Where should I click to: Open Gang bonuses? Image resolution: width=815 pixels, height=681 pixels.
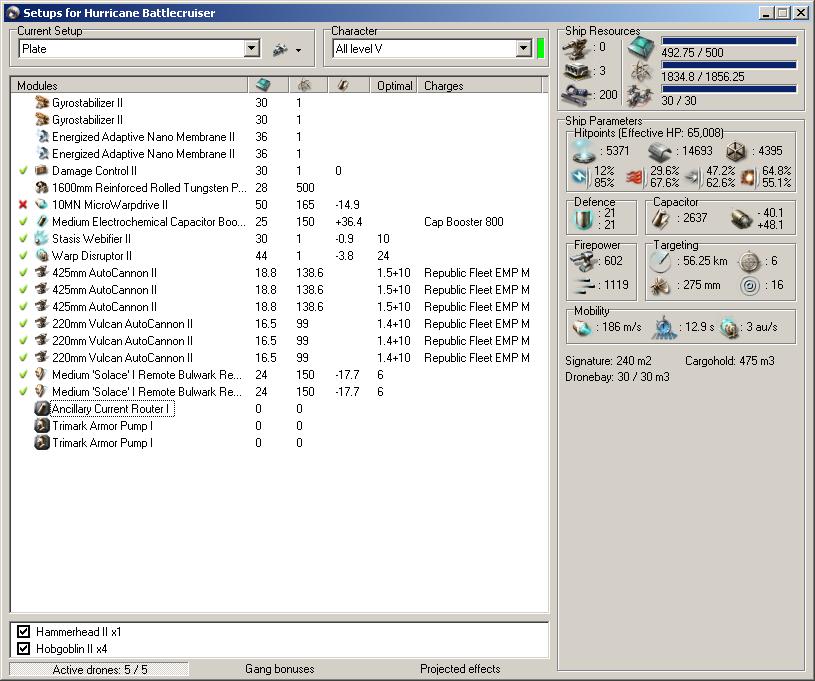coord(279,669)
